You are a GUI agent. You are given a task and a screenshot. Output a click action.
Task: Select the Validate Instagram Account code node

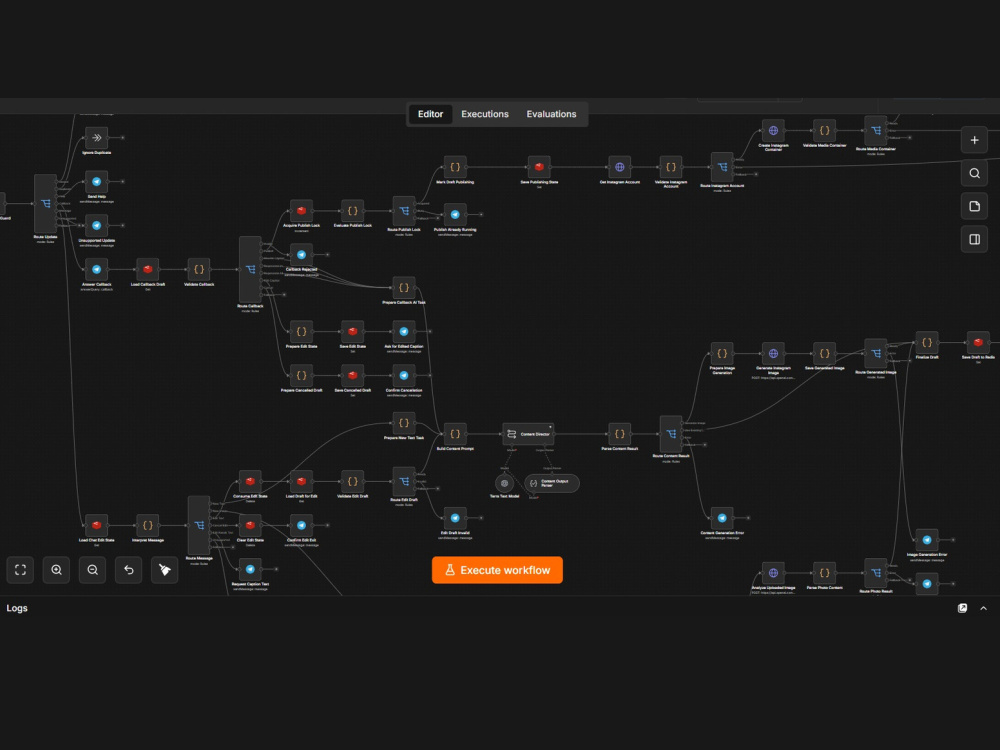(671, 167)
